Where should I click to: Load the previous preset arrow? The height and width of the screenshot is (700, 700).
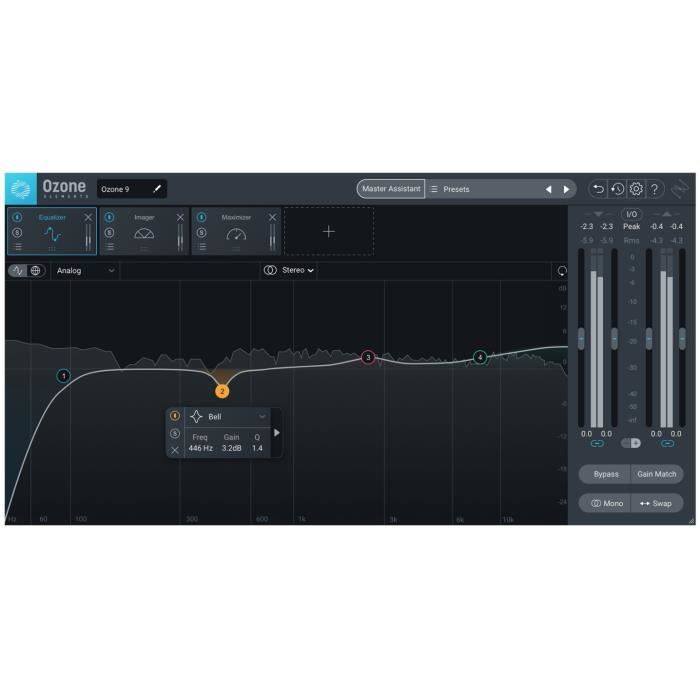pos(548,189)
